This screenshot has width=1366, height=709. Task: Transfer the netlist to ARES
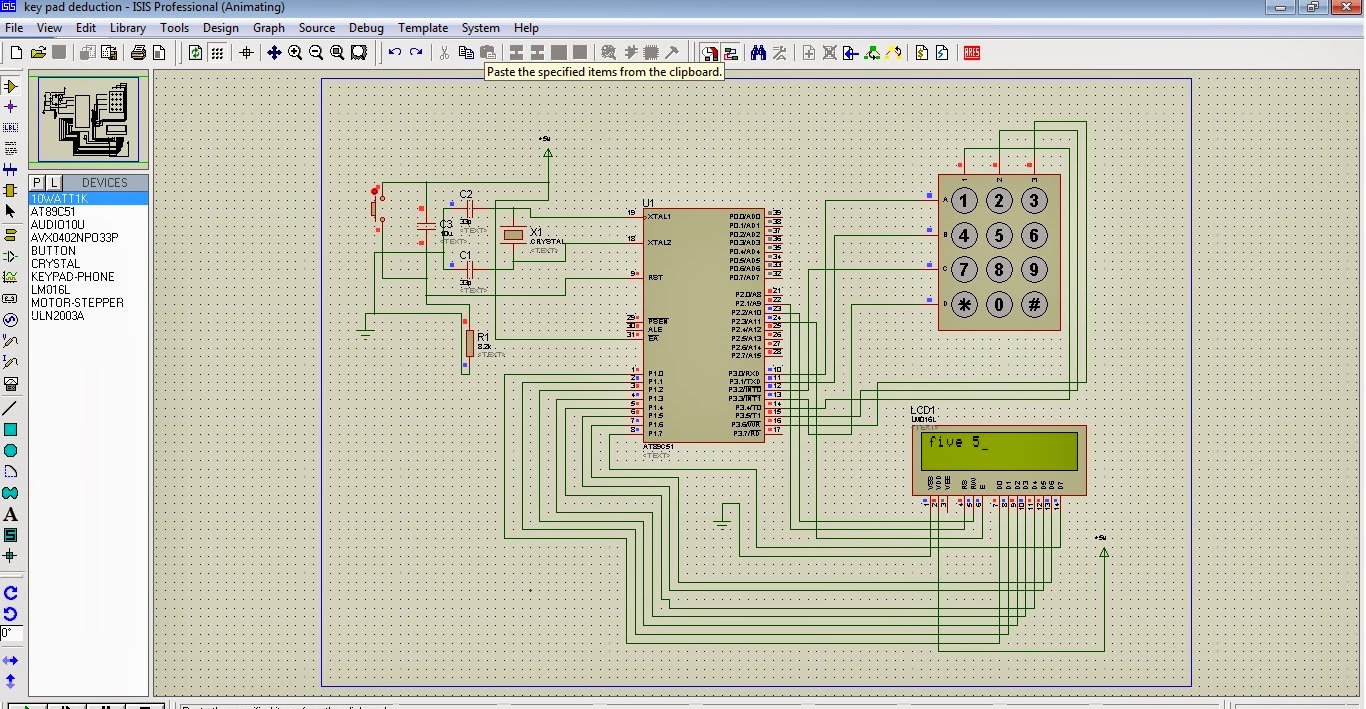tap(971, 52)
